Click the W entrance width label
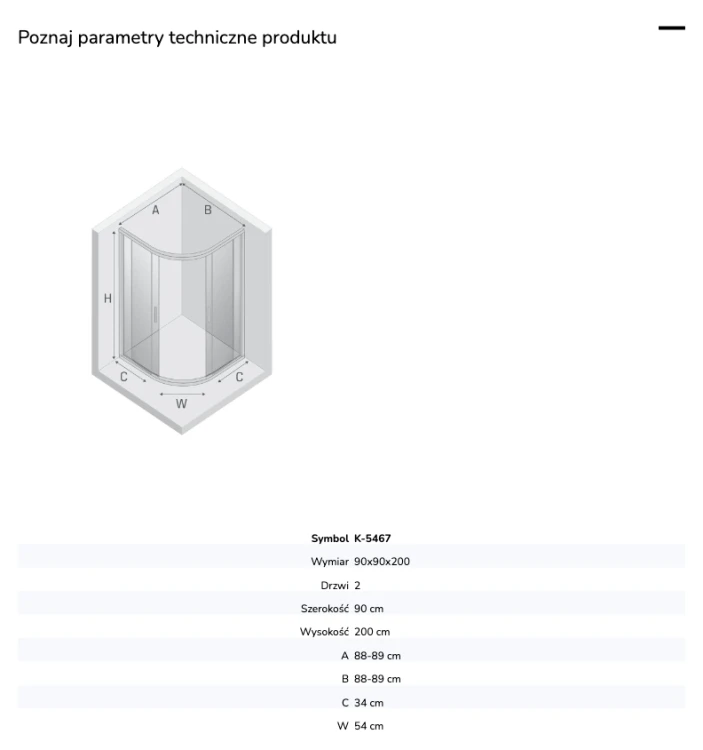 point(181,404)
